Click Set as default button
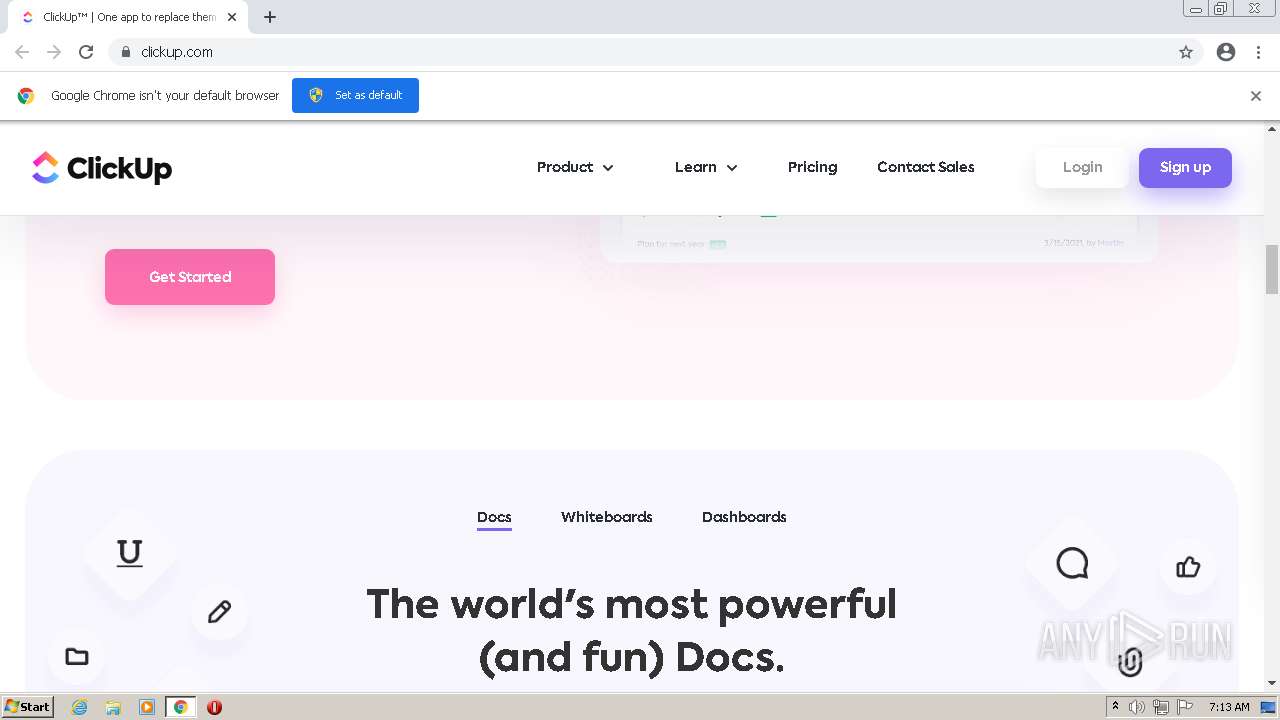Viewport: 1280px width, 720px height. [x=355, y=96]
